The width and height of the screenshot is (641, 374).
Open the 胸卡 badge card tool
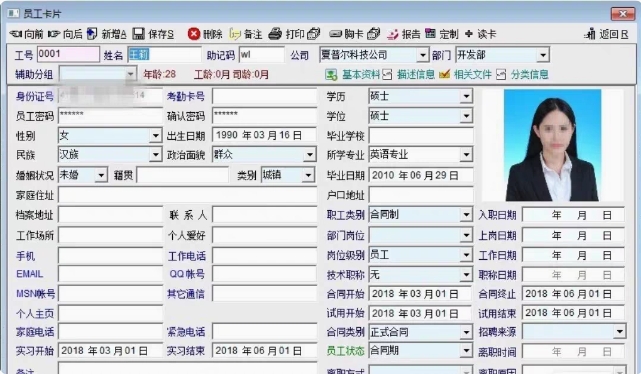tap(336, 34)
